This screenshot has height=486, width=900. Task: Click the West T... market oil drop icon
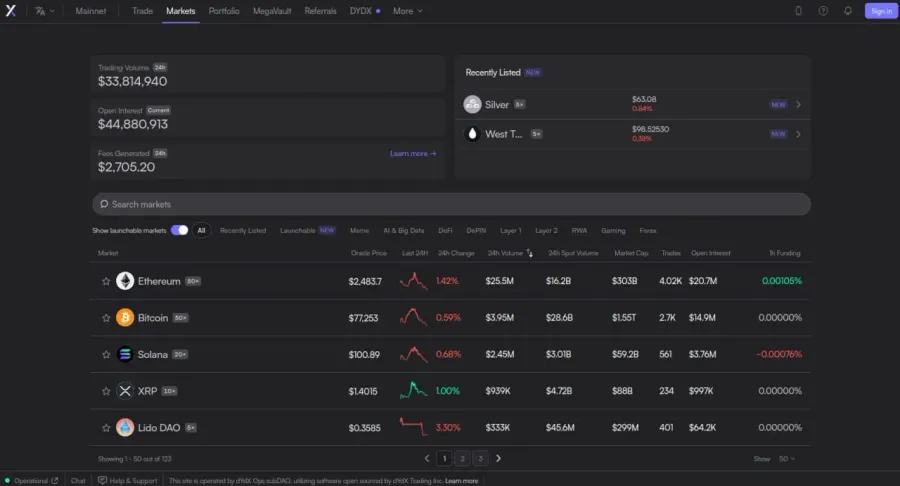click(472, 134)
